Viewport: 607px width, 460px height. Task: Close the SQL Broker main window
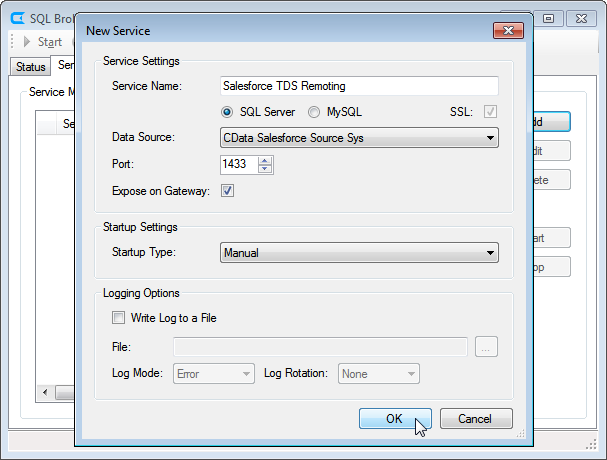(581, 18)
